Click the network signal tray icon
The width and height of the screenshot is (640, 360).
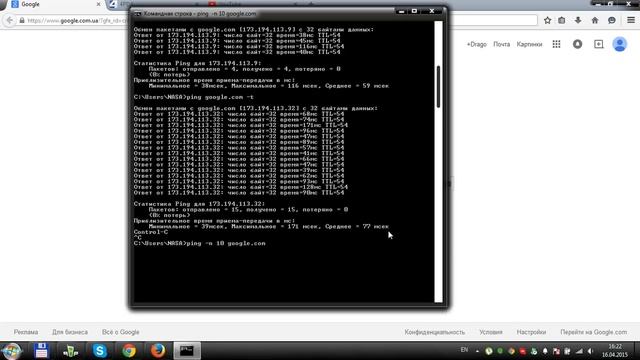(x=579, y=351)
